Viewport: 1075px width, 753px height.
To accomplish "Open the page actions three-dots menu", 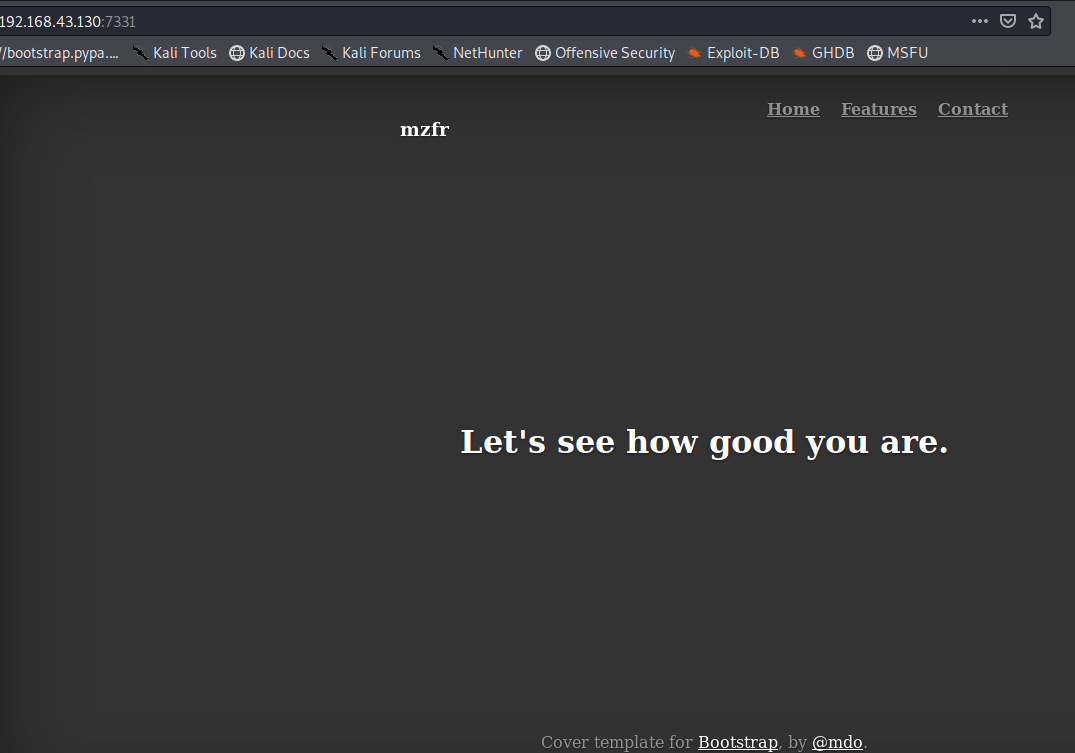I will (x=980, y=21).
